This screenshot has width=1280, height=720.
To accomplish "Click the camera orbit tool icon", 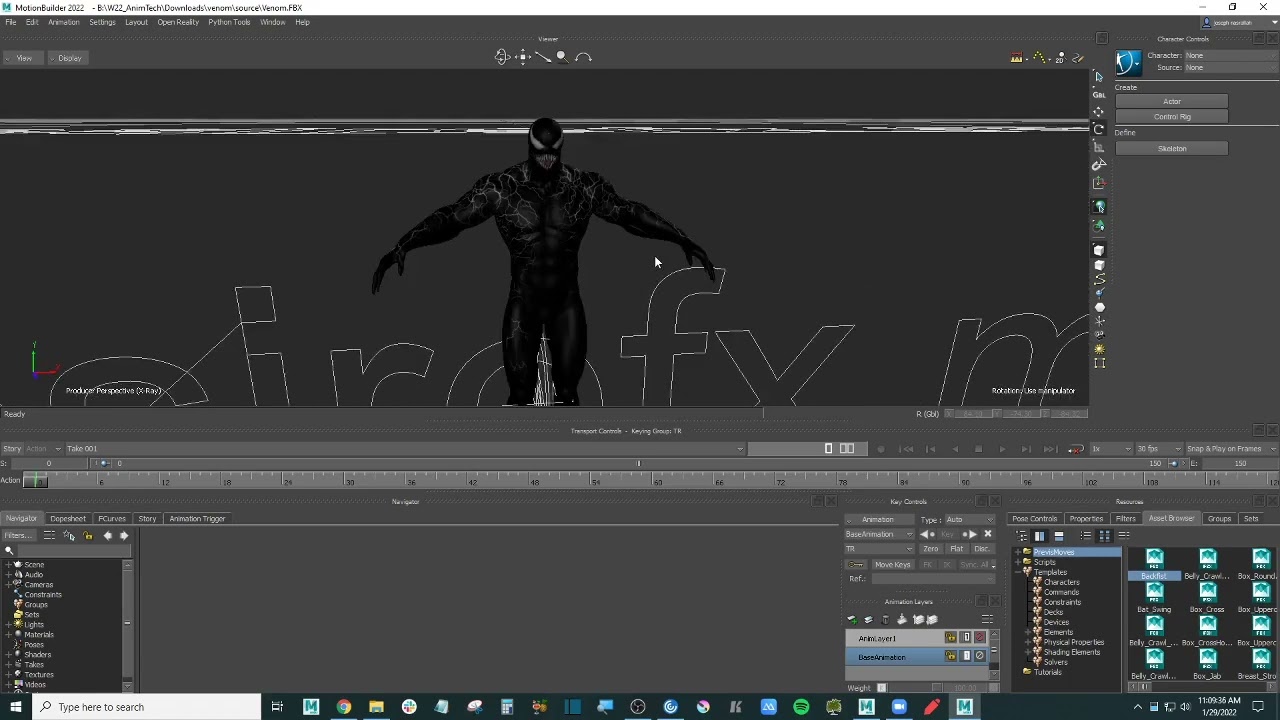I will pos(502,57).
